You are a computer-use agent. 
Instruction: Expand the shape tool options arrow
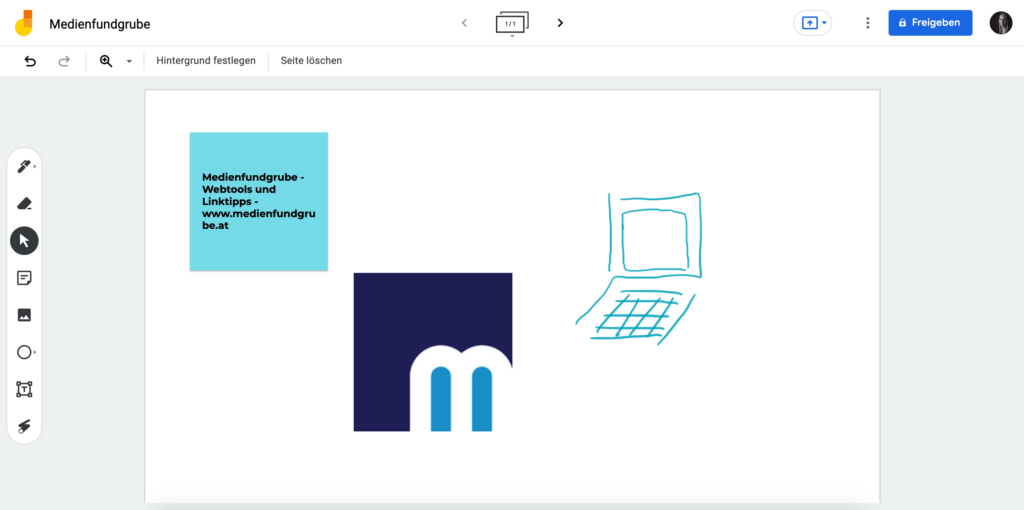35,353
